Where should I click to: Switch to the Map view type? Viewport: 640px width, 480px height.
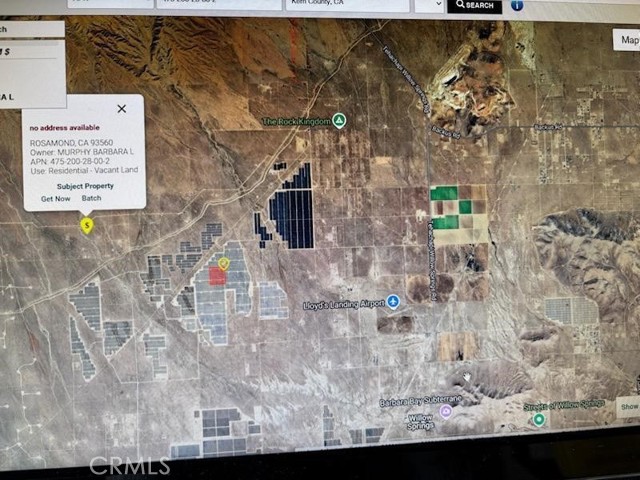click(627, 40)
